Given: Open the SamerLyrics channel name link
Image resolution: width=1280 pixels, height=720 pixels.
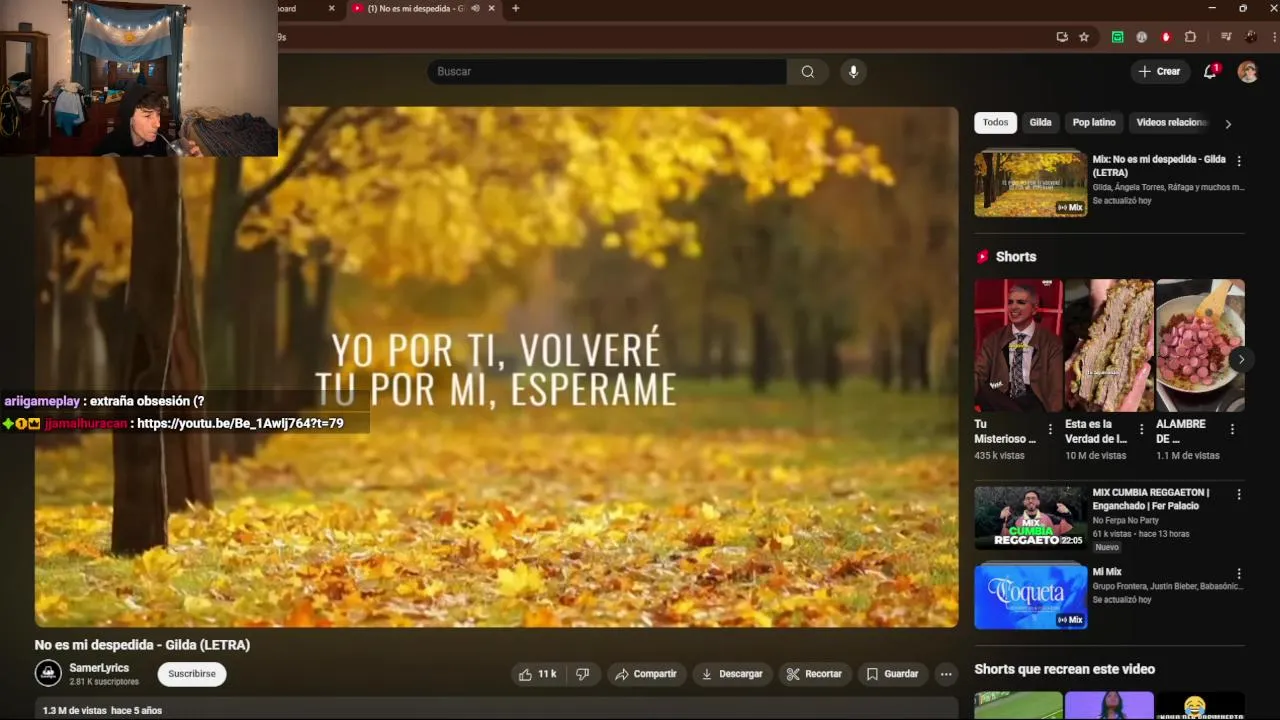Looking at the screenshot, I should pos(99,667).
